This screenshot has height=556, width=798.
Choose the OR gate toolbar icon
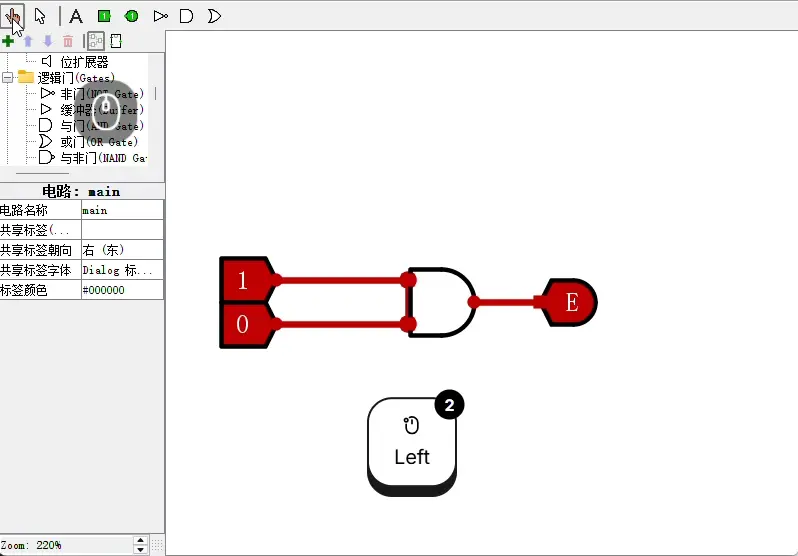(214, 15)
